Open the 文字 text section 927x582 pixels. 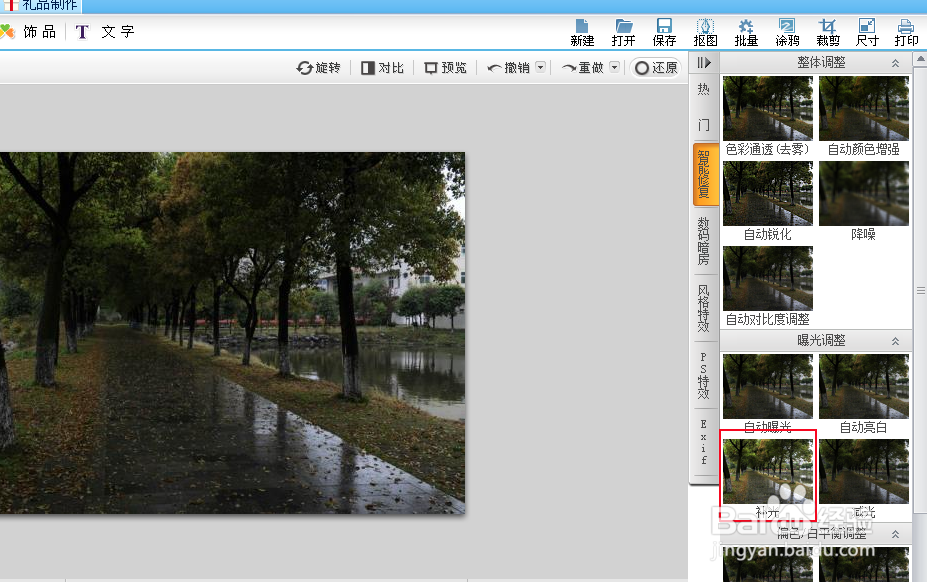click(105, 31)
